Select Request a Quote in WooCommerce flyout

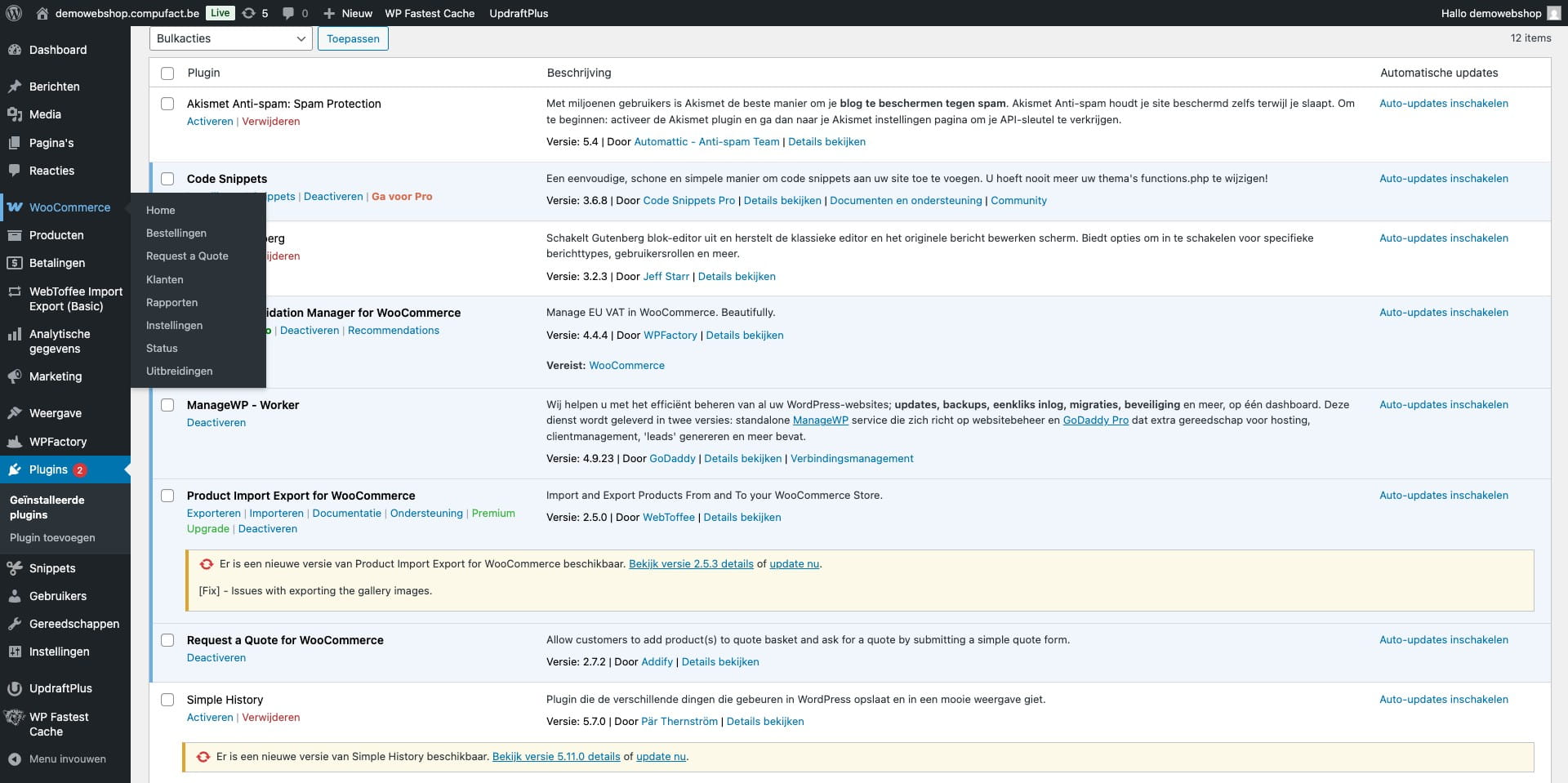pos(187,256)
